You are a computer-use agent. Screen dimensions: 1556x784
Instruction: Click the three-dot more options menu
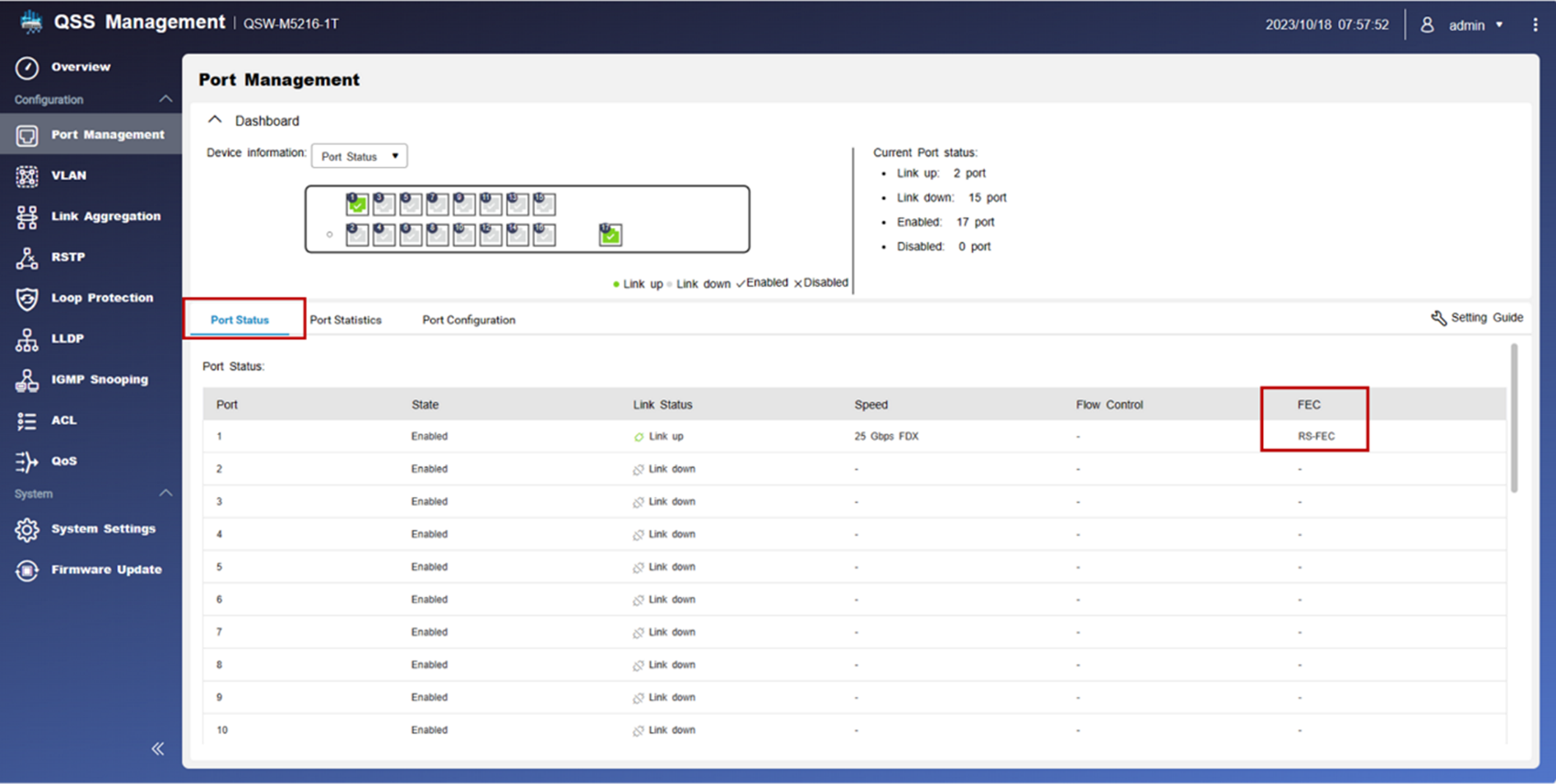click(x=1535, y=25)
